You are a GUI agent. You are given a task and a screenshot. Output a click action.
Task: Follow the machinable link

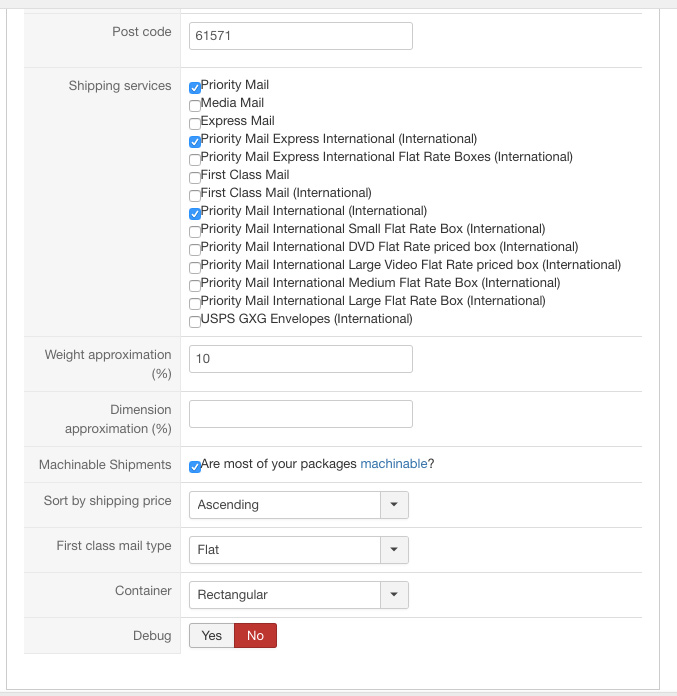[x=394, y=464]
